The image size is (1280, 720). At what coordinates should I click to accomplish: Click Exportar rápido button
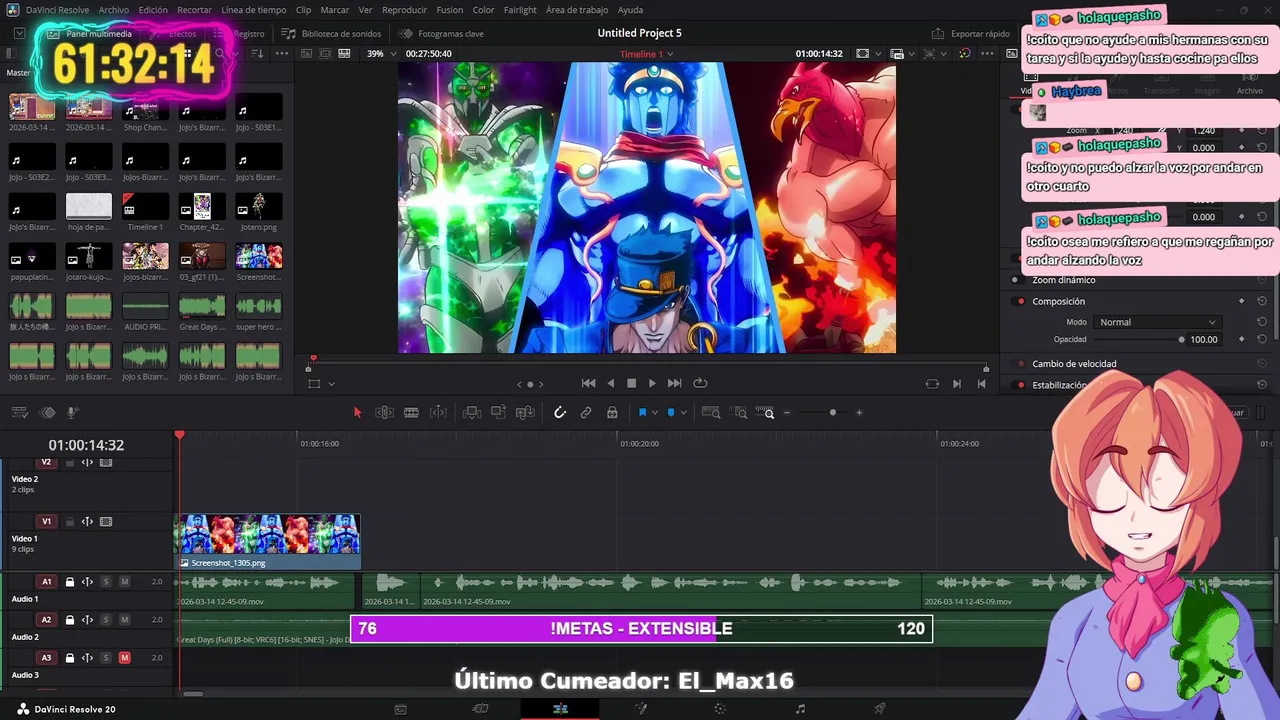coord(971,34)
